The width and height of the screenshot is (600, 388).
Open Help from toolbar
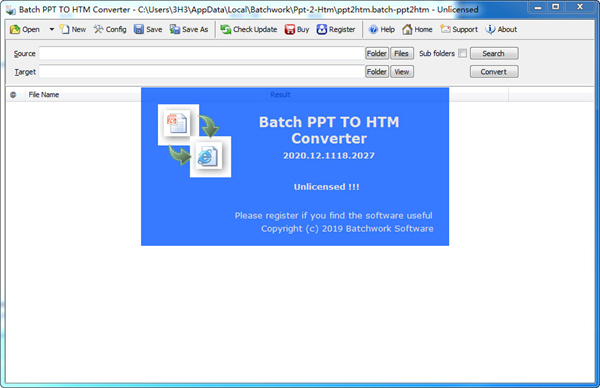381,29
